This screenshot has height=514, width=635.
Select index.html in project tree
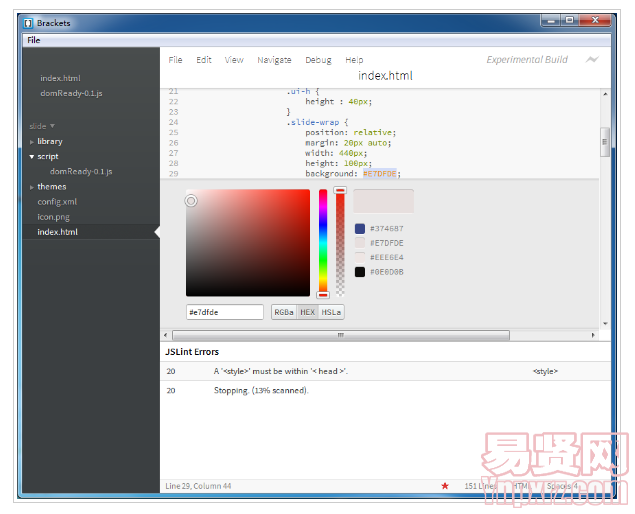click(x=91, y=232)
